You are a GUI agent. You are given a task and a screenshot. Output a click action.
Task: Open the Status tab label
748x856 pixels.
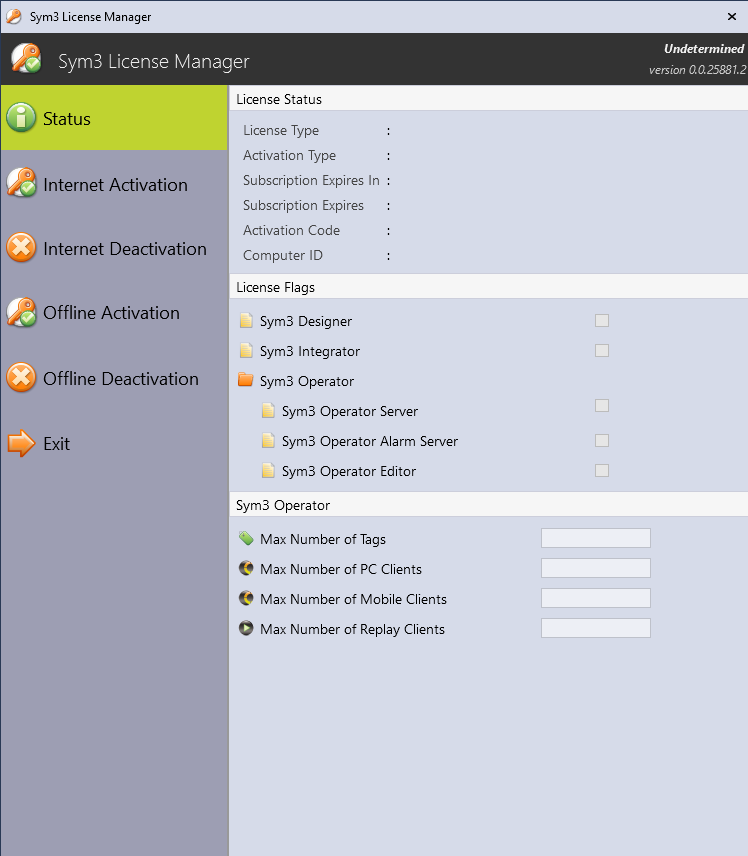[x=67, y=118]
